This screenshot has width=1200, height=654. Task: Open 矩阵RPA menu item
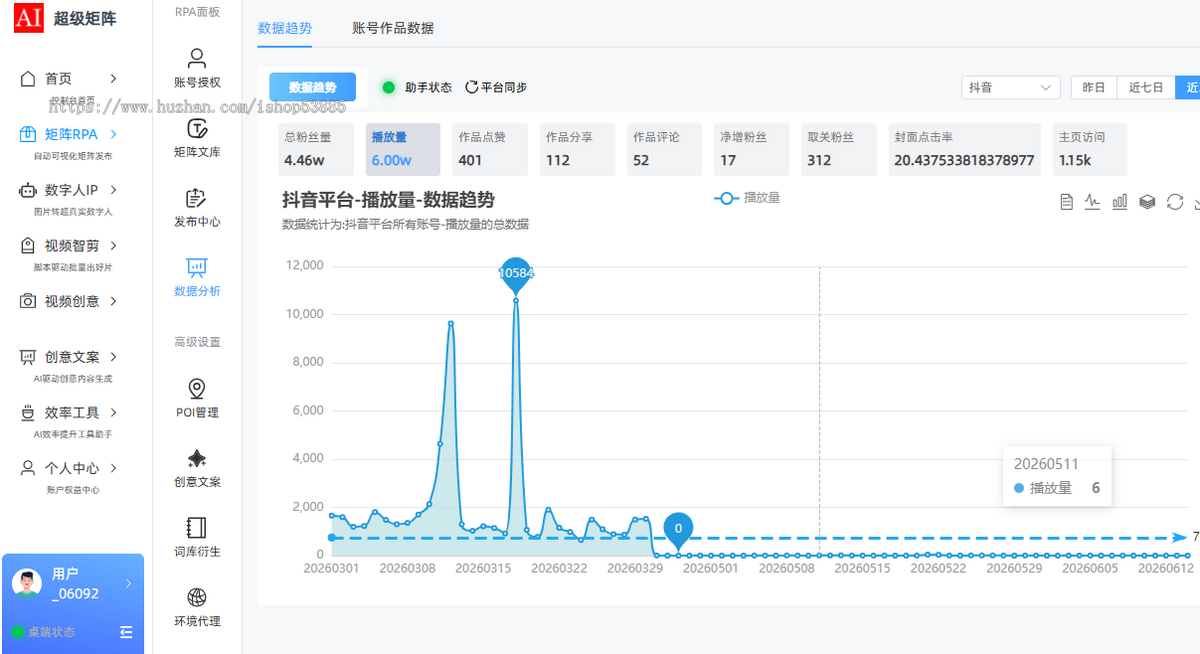(x=71, y=134)
